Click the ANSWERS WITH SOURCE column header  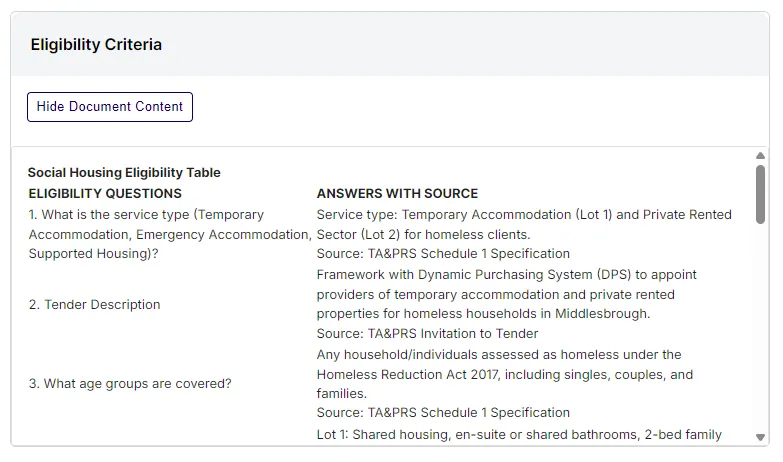tap(397, 193)
